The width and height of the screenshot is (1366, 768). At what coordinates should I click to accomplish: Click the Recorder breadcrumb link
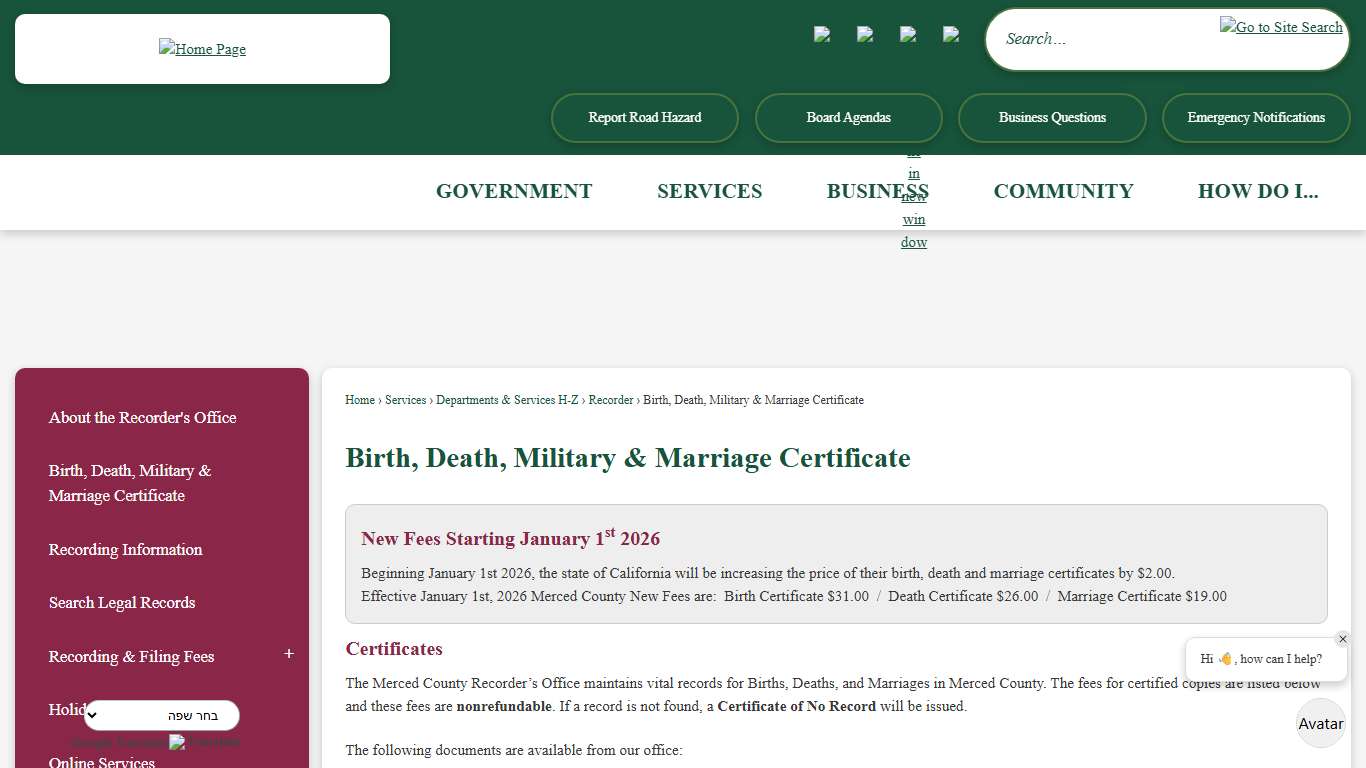[x=611, y=400]
